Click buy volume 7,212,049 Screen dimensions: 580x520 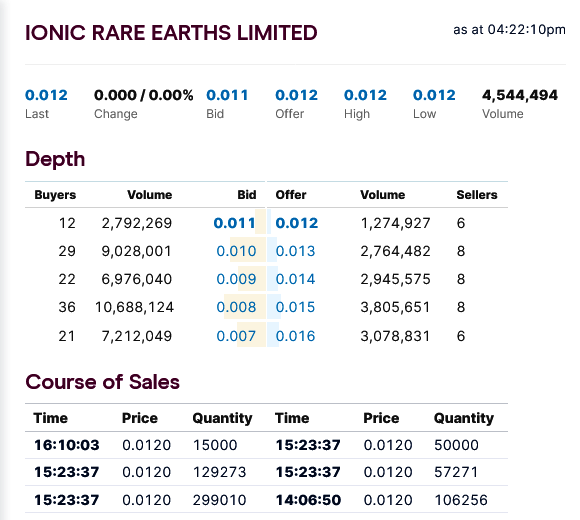[137, 337]
